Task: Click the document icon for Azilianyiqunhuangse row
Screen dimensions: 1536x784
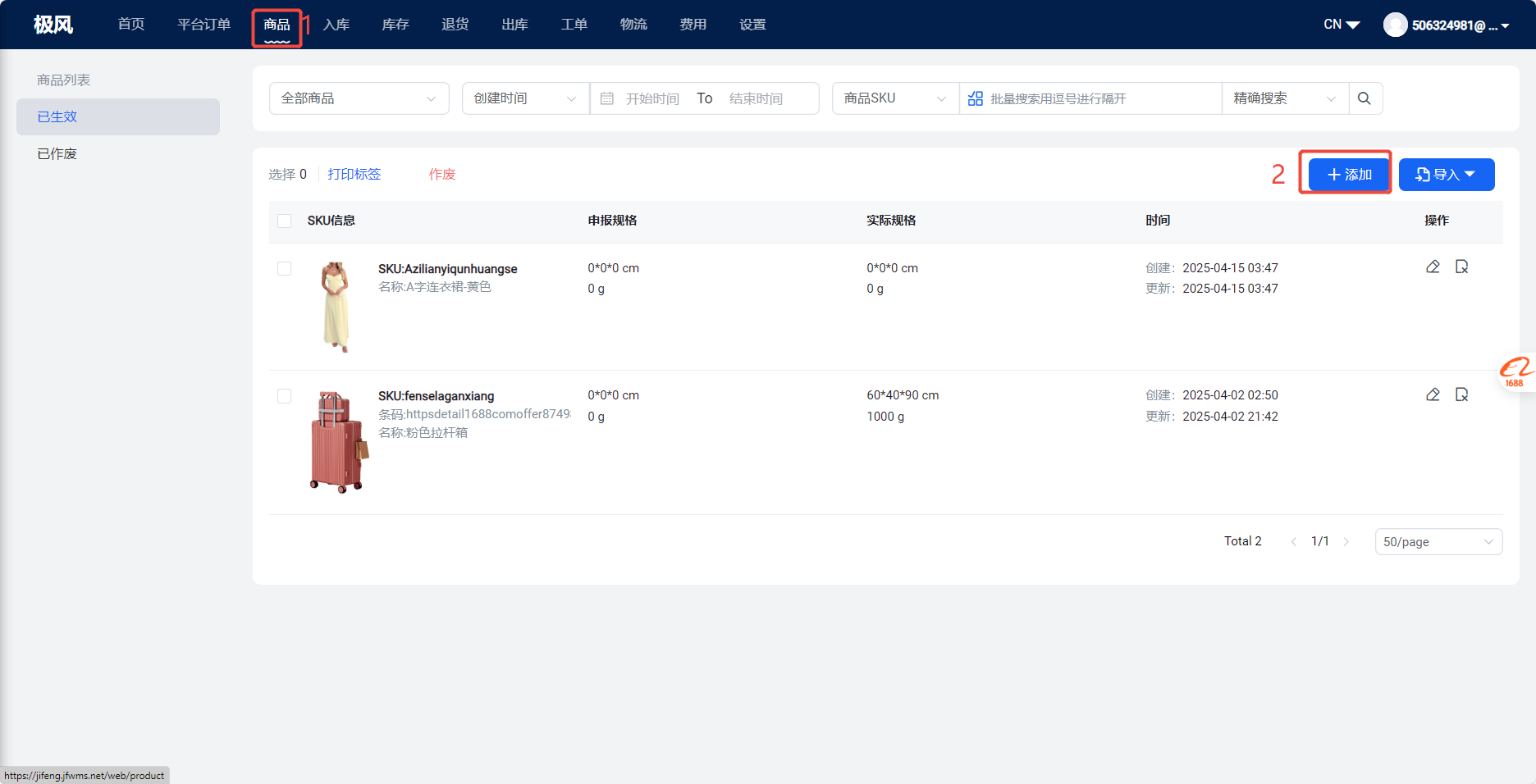Action: [1461, 267]
